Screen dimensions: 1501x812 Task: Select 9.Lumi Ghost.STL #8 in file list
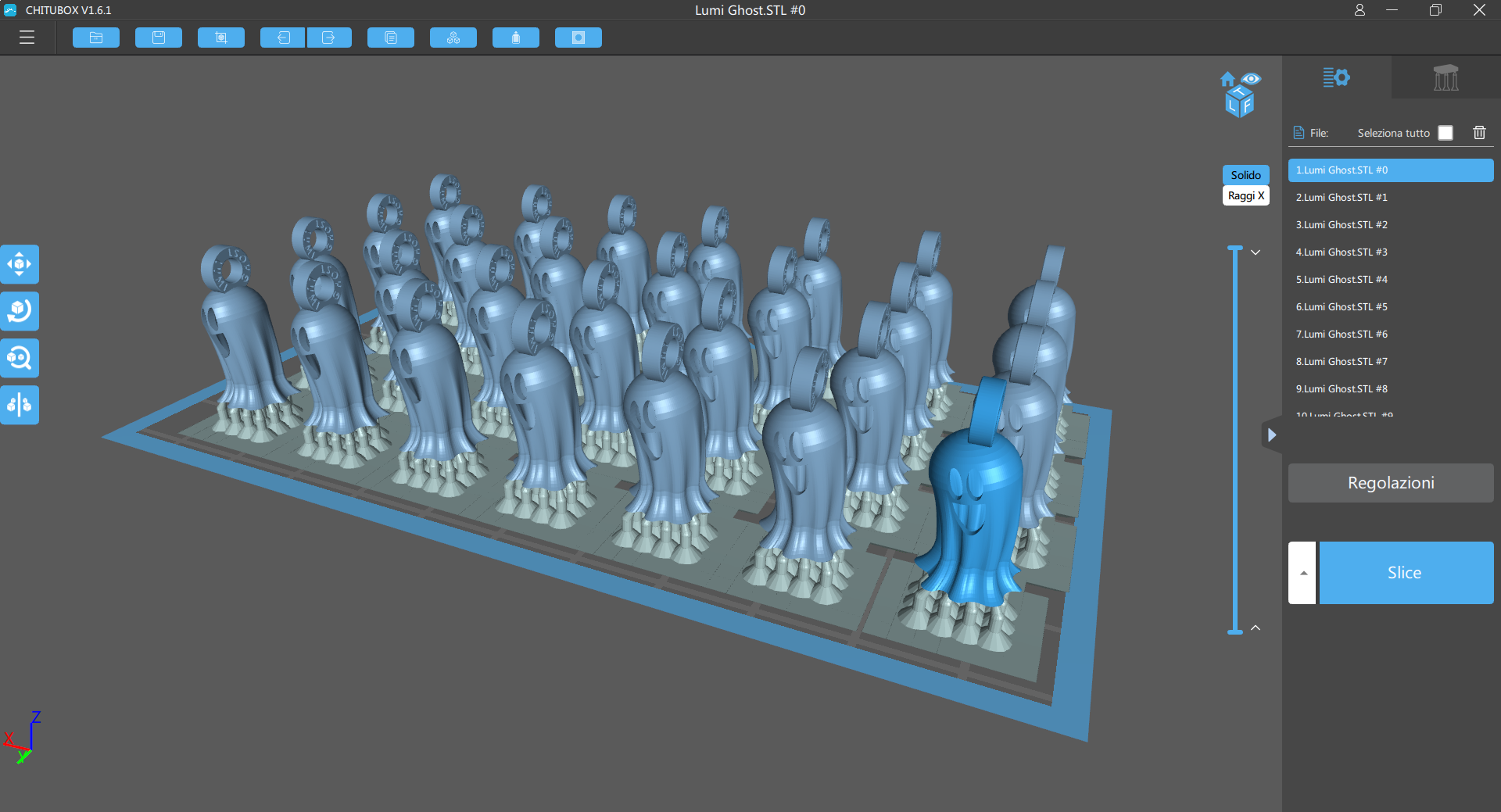1391,389
